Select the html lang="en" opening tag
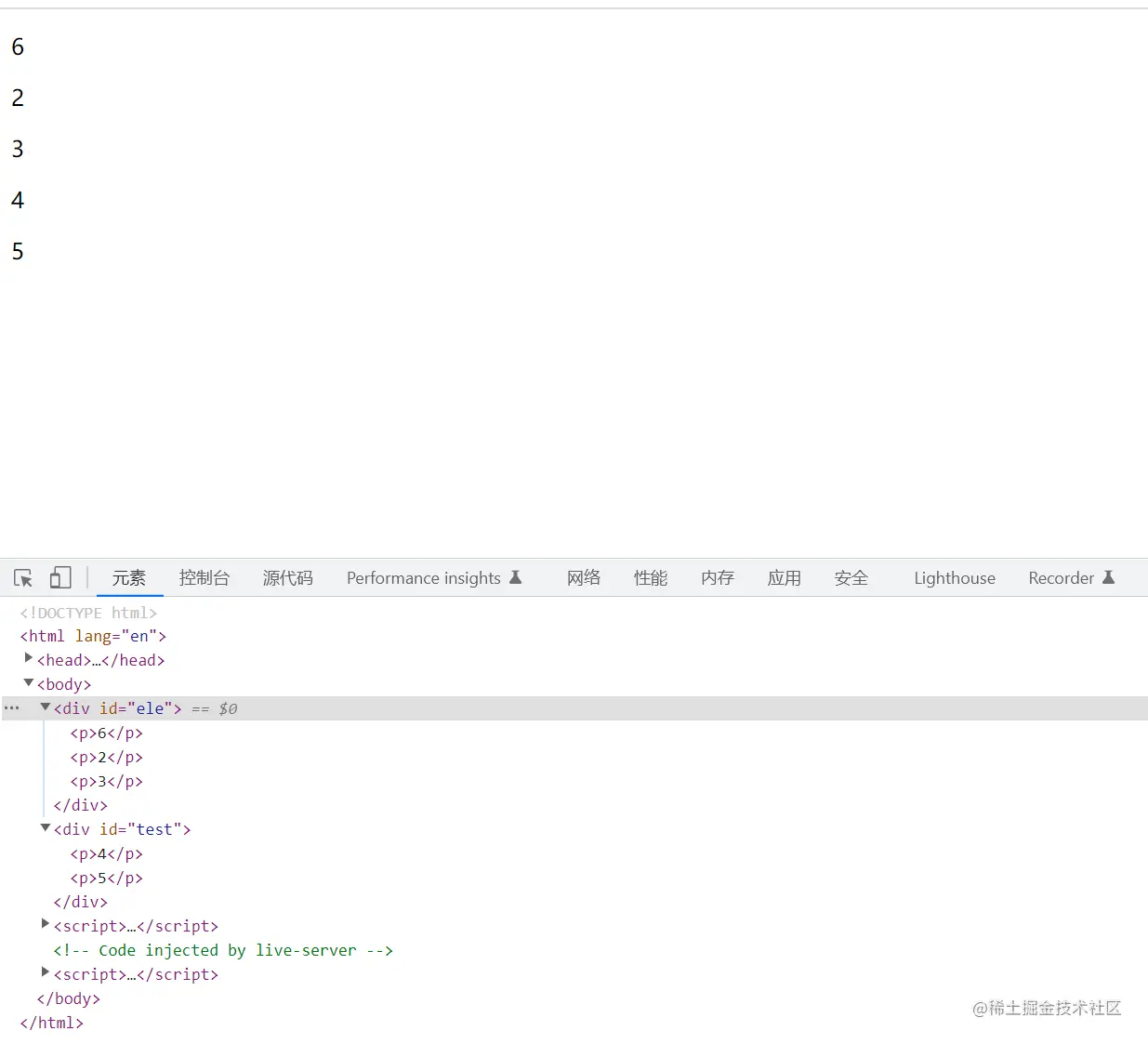 (93, 637)
